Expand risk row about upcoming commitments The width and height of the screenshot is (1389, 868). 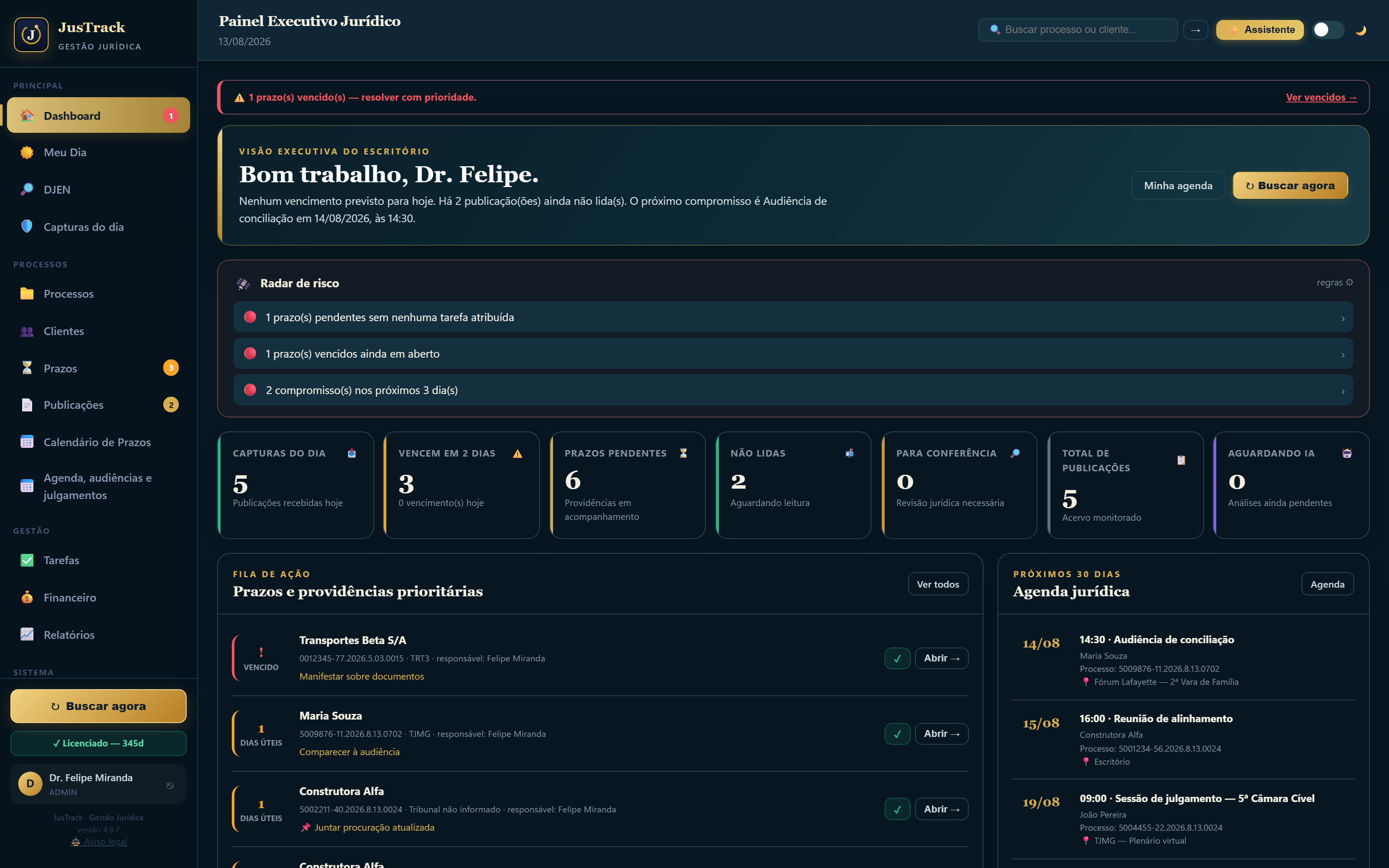793,390
